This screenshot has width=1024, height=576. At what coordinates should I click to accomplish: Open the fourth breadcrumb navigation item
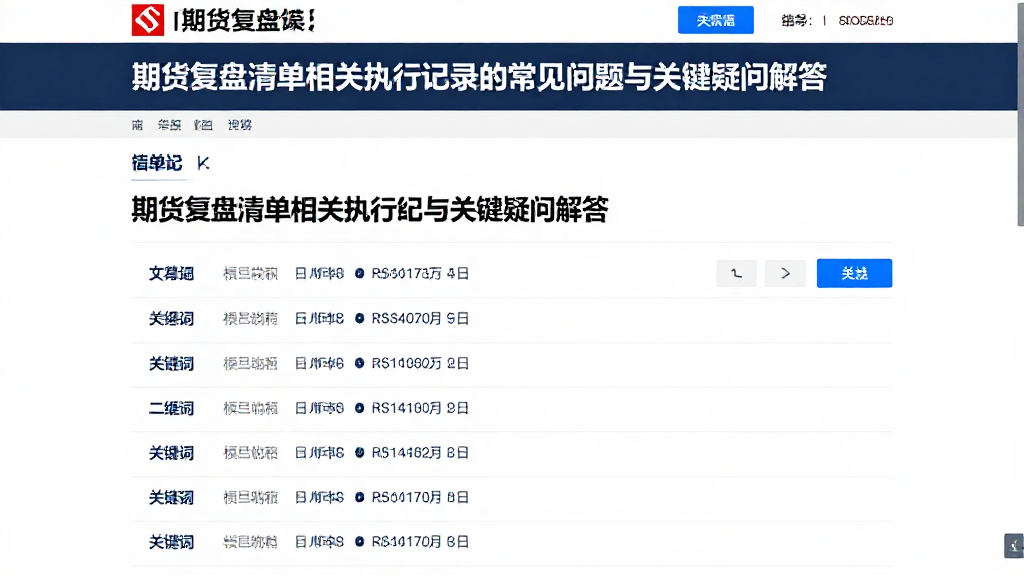click(240, 125)
